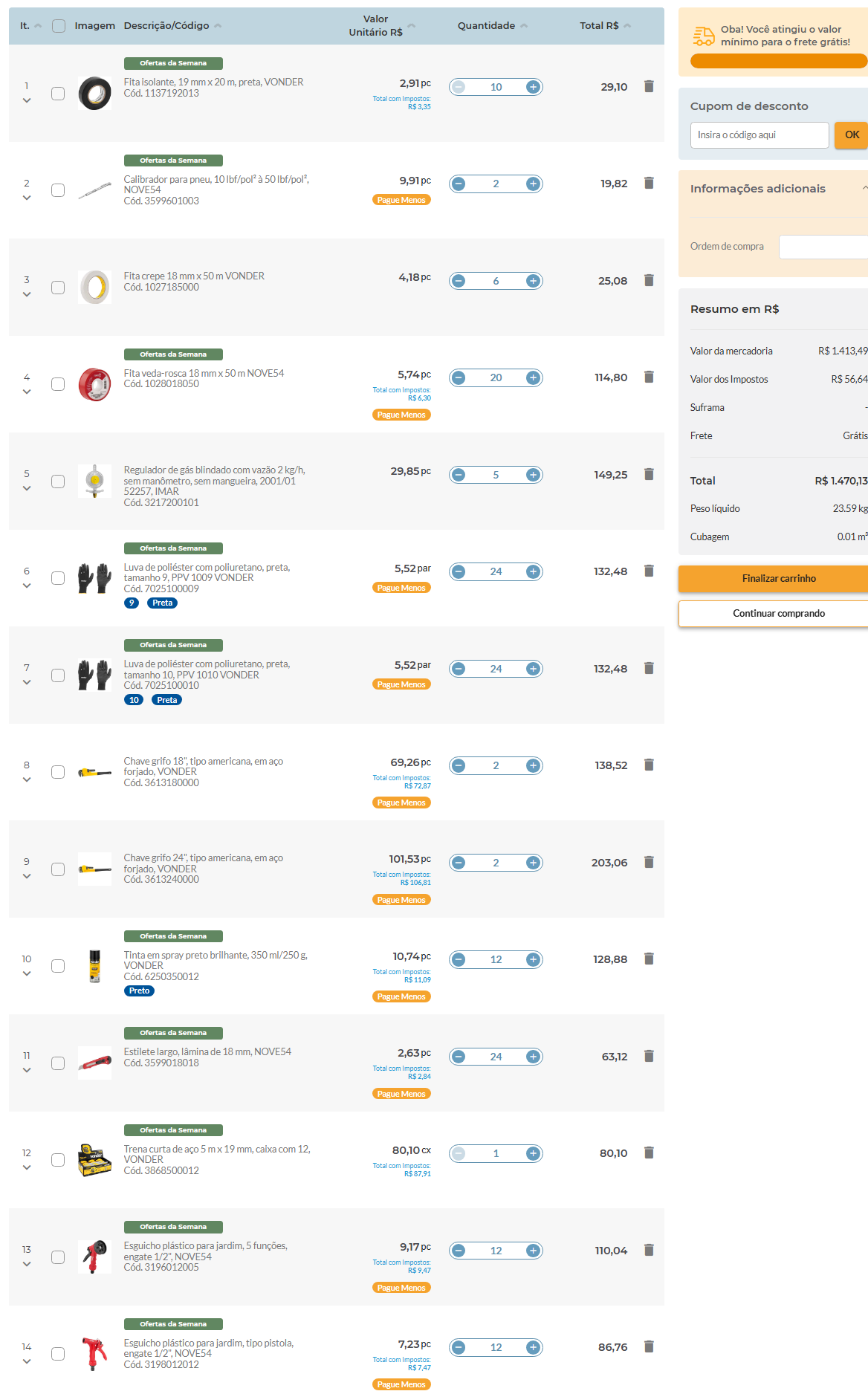This screenshot has width=868, height=1394.
Task: Click the free shipping orange progress bar
Action: coord(779,61)
